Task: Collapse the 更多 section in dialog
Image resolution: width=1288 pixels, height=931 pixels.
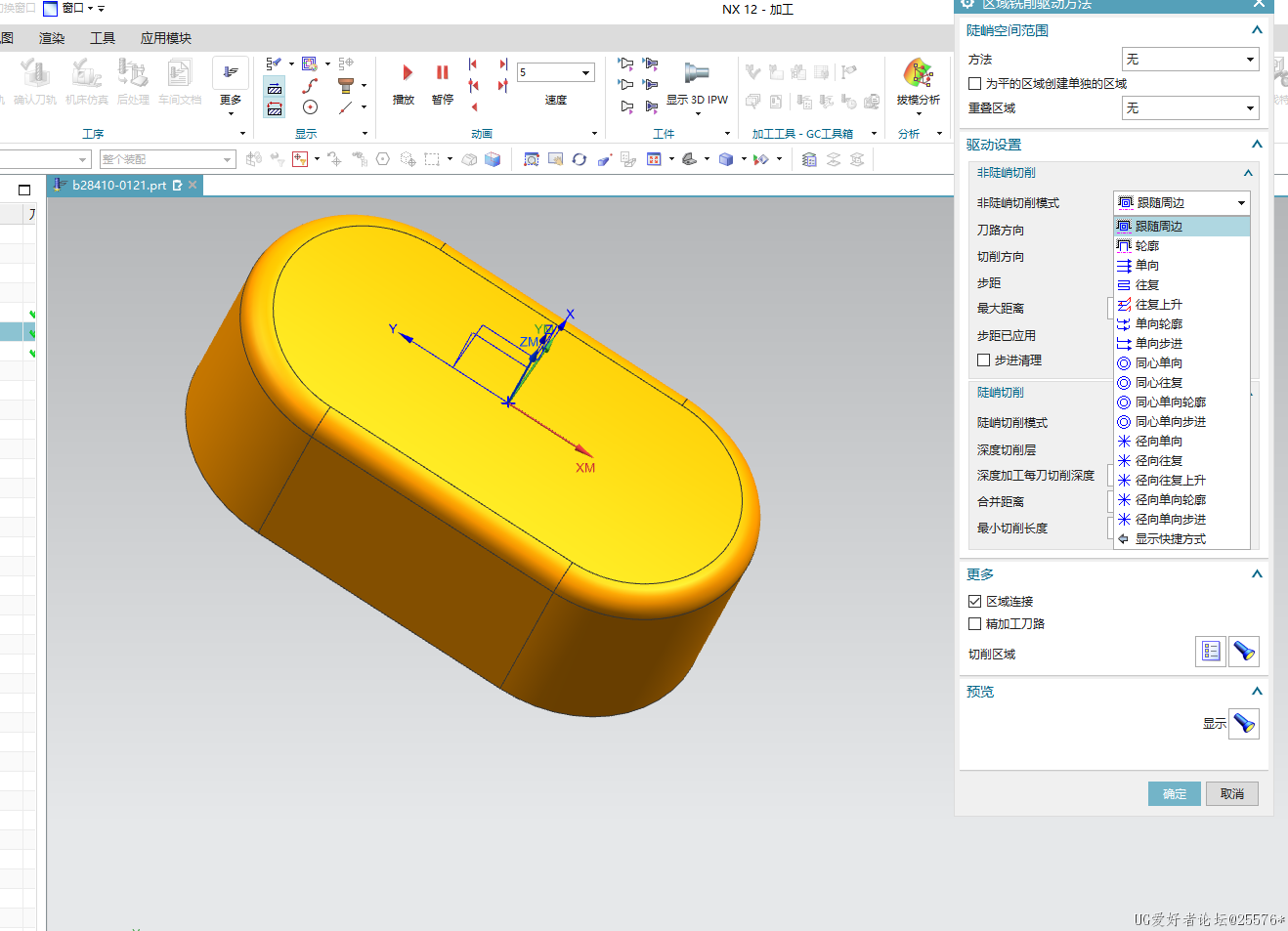Action: [1257, 573]
